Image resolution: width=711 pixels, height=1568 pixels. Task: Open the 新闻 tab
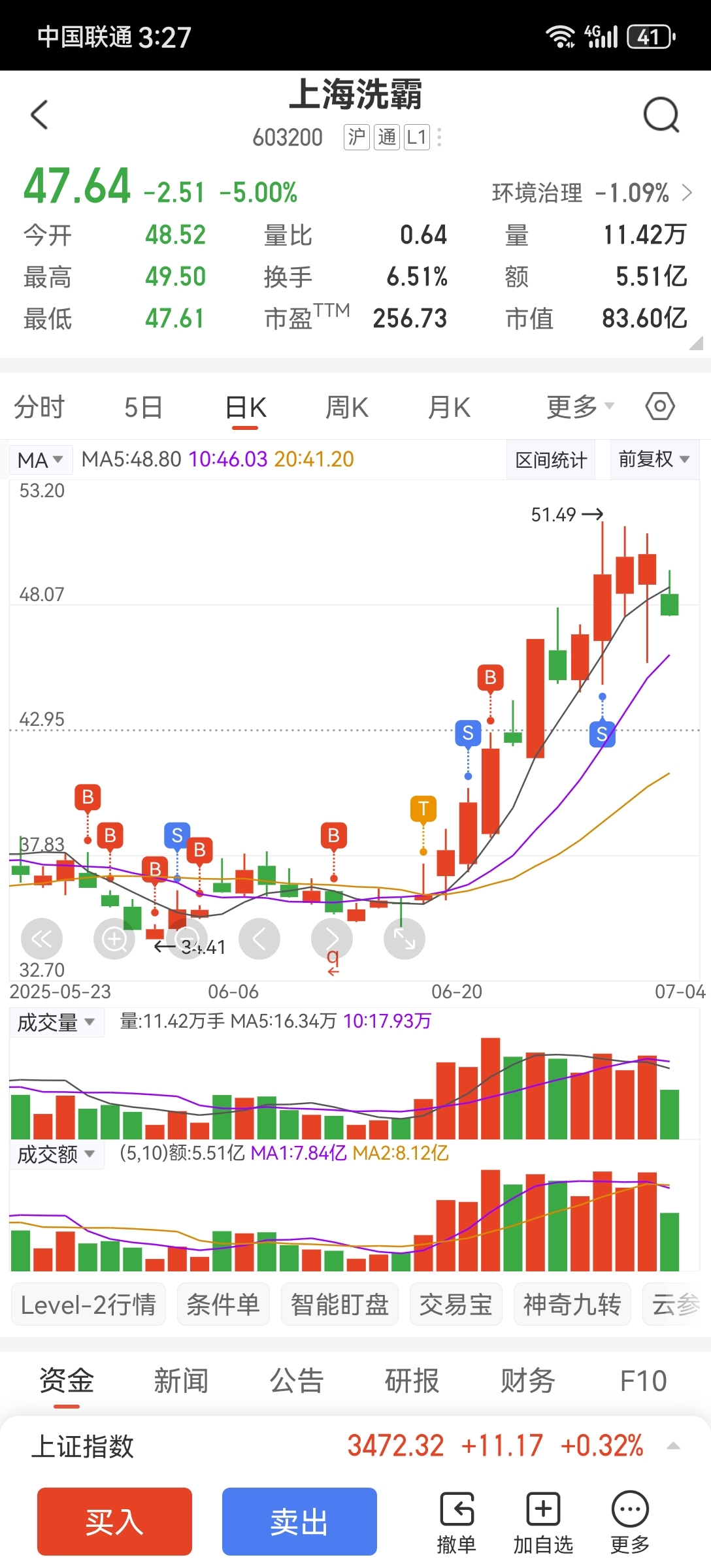pyautogui.click(x=181, y=1380)
